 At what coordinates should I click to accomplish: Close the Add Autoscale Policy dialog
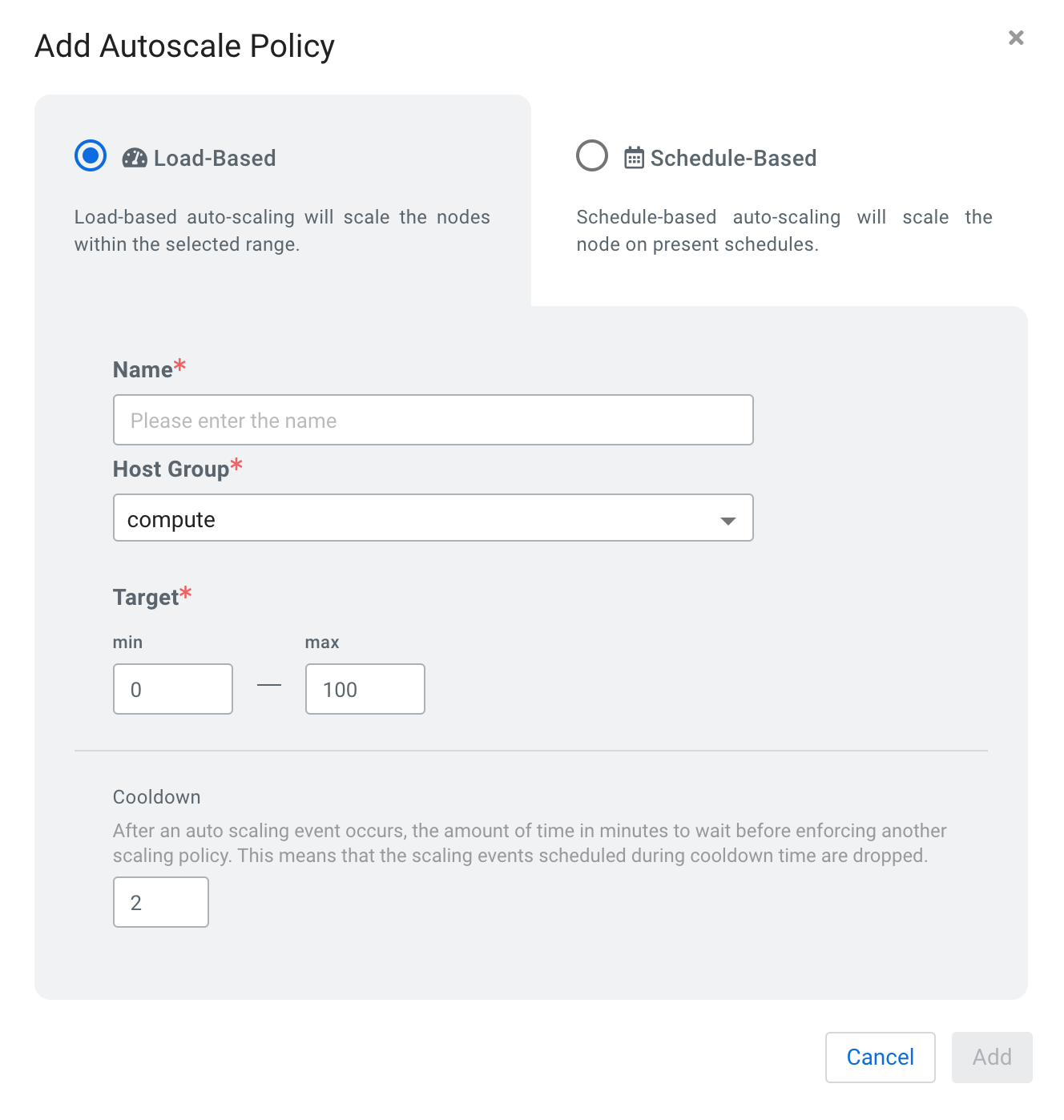[x=1016, y=38]
